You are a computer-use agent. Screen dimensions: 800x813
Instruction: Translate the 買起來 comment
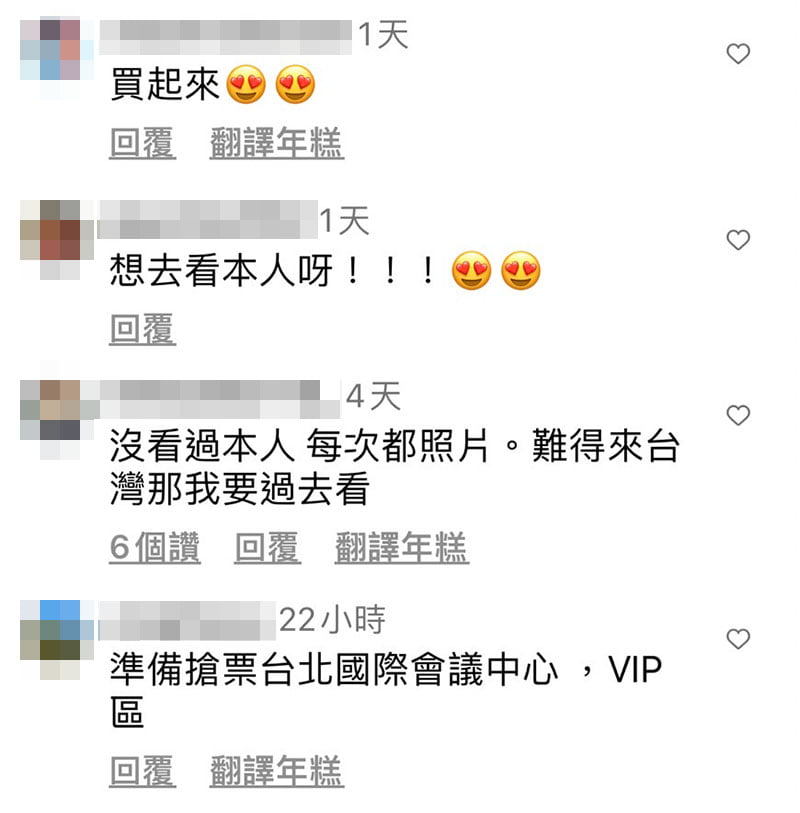tap(277, 143)
